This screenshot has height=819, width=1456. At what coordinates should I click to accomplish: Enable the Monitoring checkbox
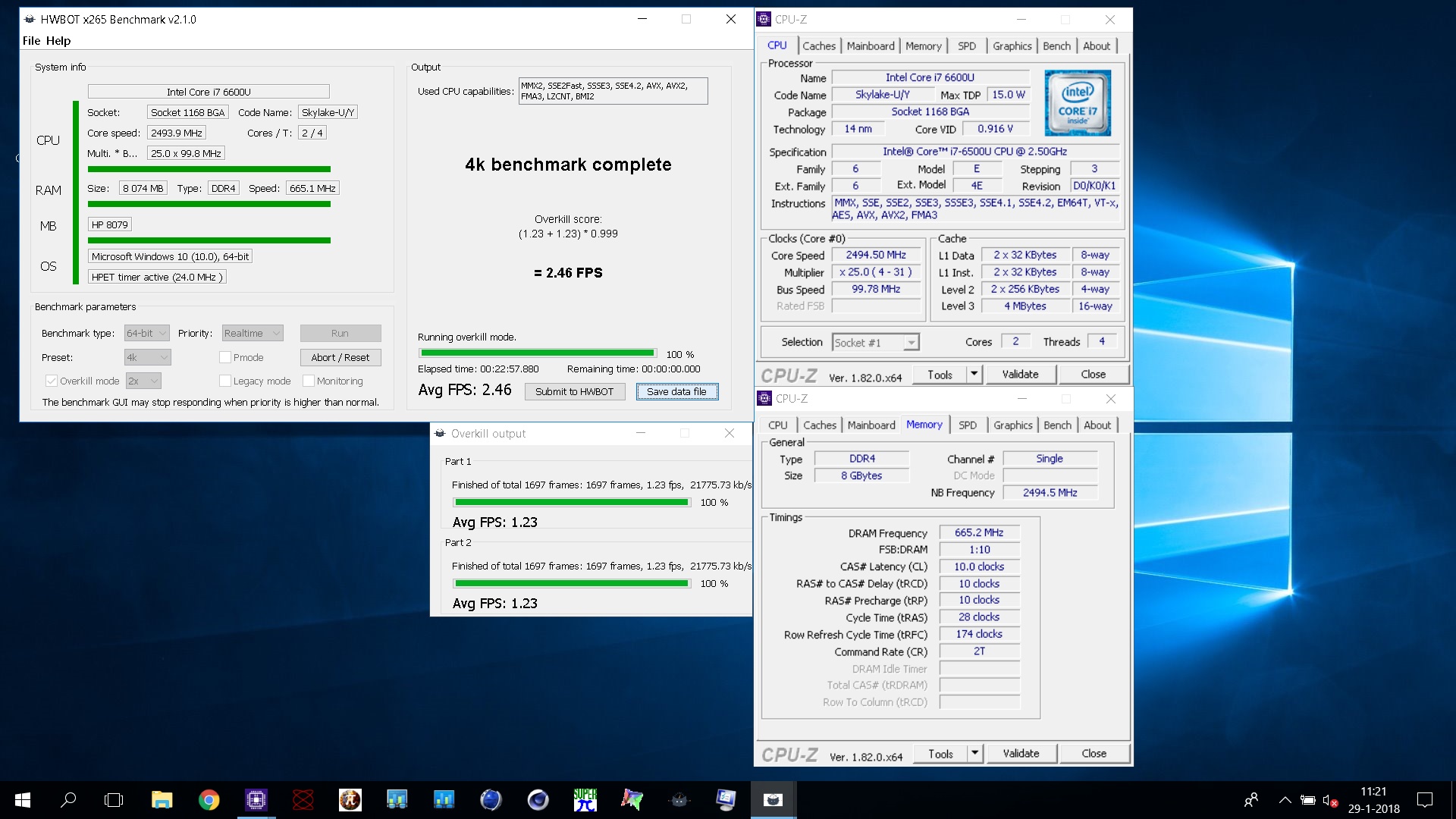pos(308,381)
